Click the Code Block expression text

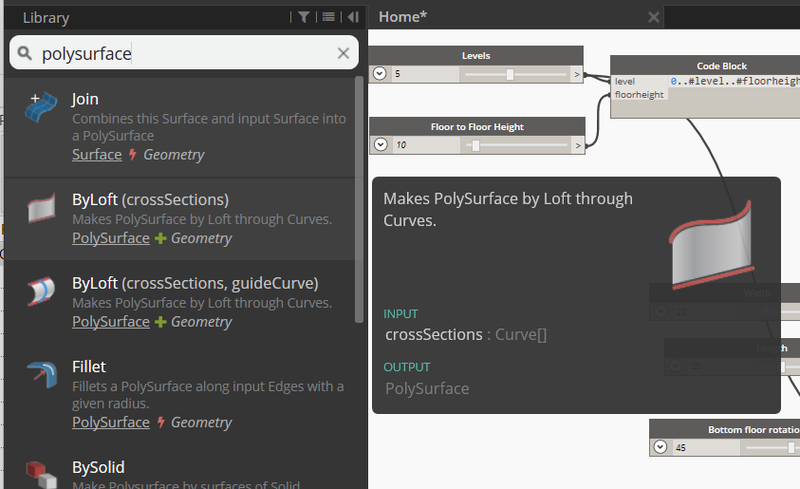(735, 82)
